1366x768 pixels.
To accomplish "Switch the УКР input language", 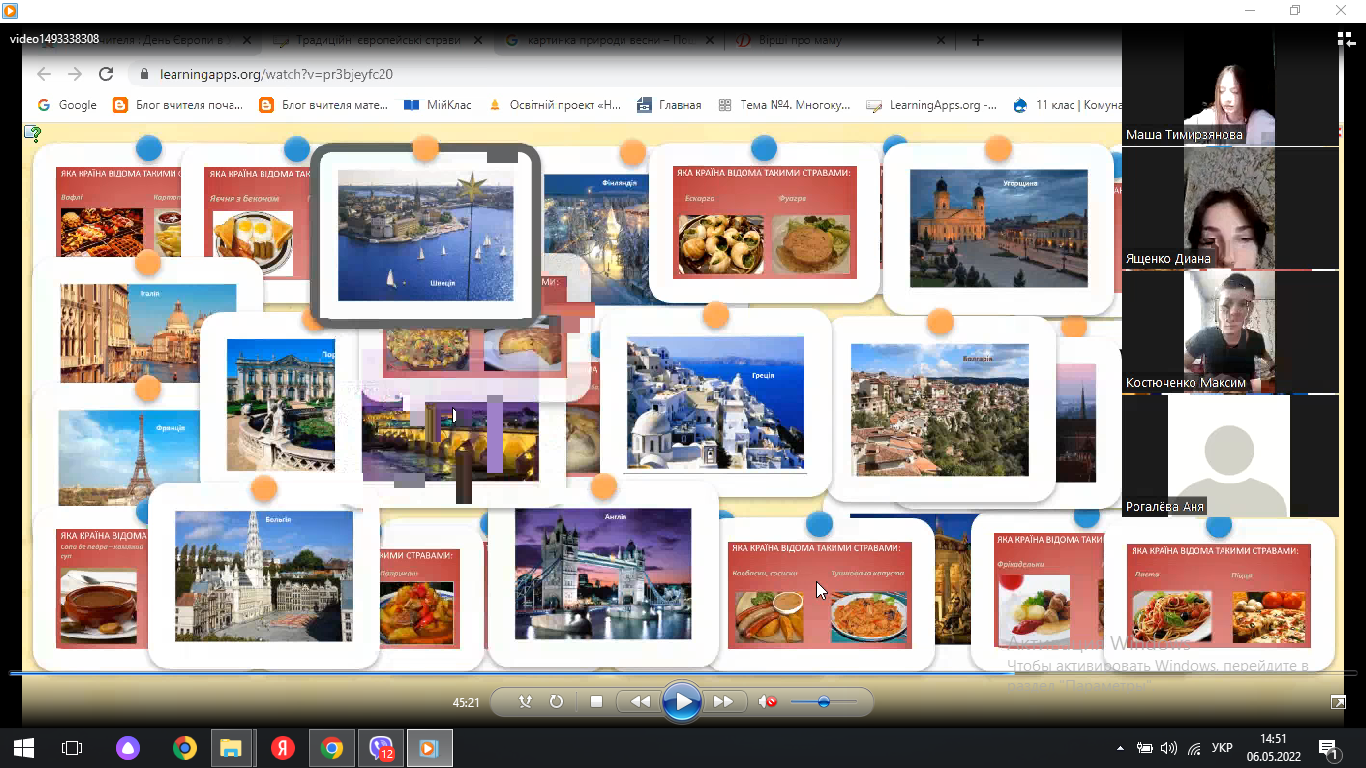I will tap(1222, 748).
